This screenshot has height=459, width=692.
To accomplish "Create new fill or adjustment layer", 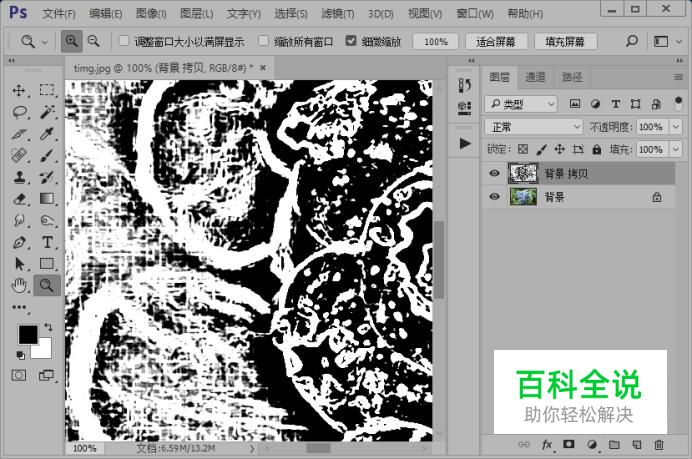I will coord(592,445).
